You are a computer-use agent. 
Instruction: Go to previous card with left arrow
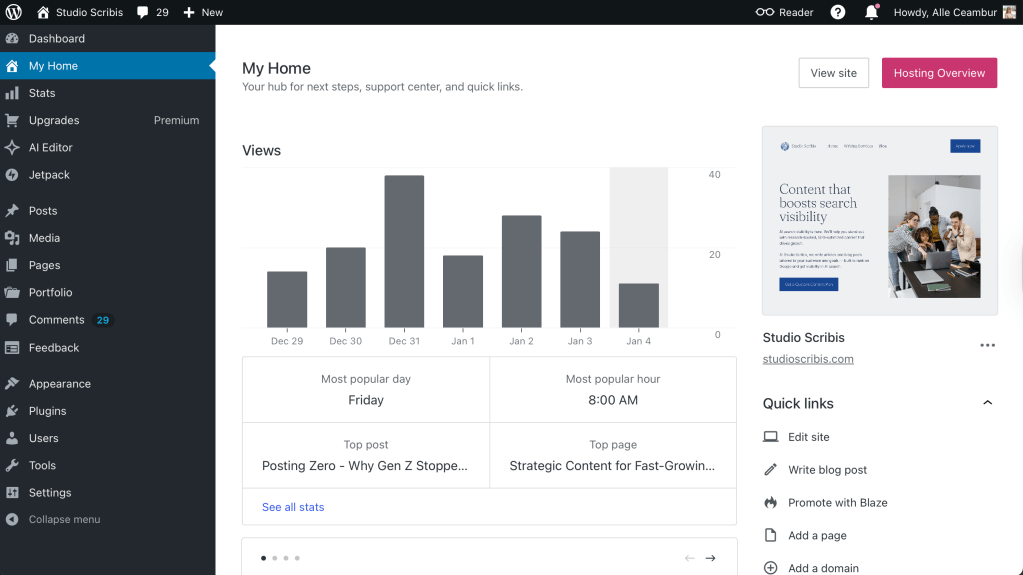pyautogui.click(x=690, y=558)
